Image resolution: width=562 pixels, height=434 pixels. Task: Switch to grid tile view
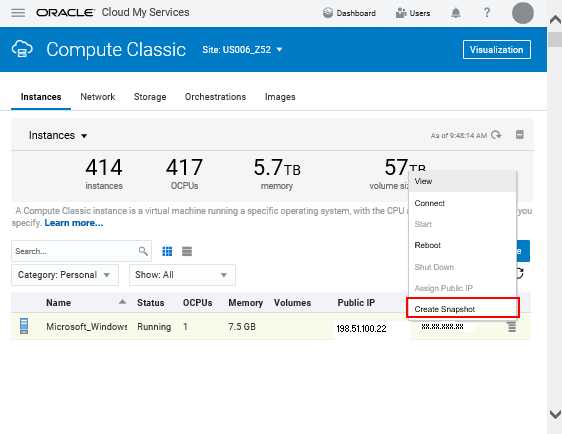click(167, 252)
